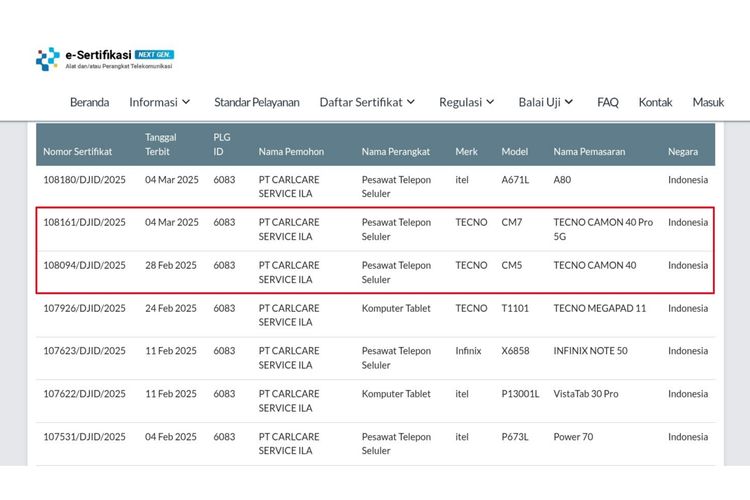Image resolution: width=750 pixels, height=500 pixels.
Task: Click the Masuk login link
Action: (708, 102)
